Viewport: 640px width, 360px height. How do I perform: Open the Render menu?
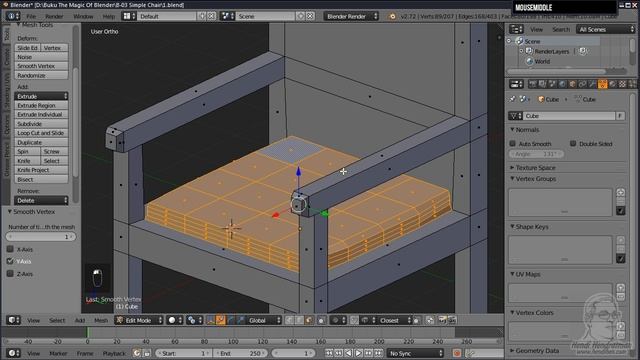54,16
